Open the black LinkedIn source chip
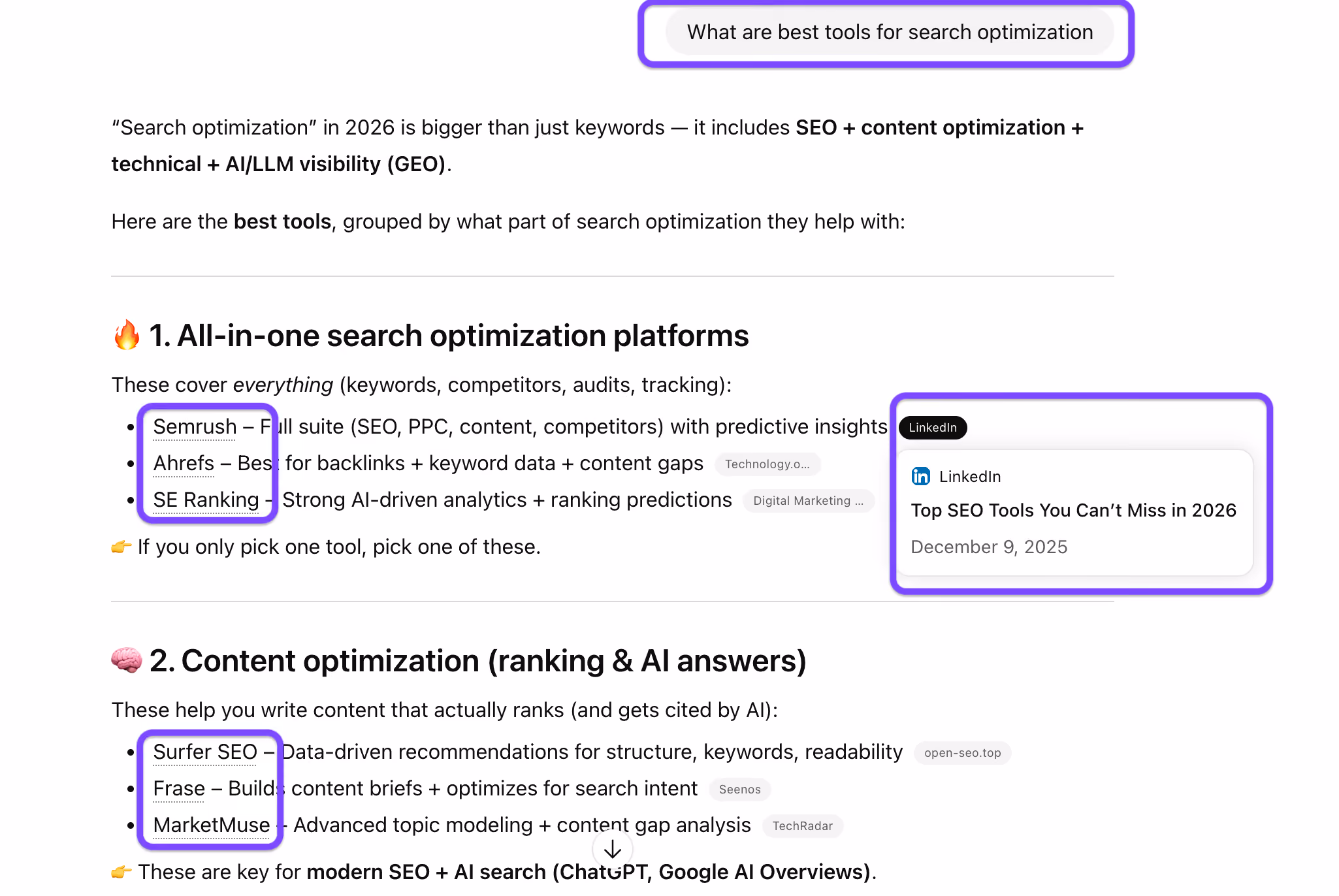The height and width of the screenshot is (896, 1339). [x=933, y=427]
